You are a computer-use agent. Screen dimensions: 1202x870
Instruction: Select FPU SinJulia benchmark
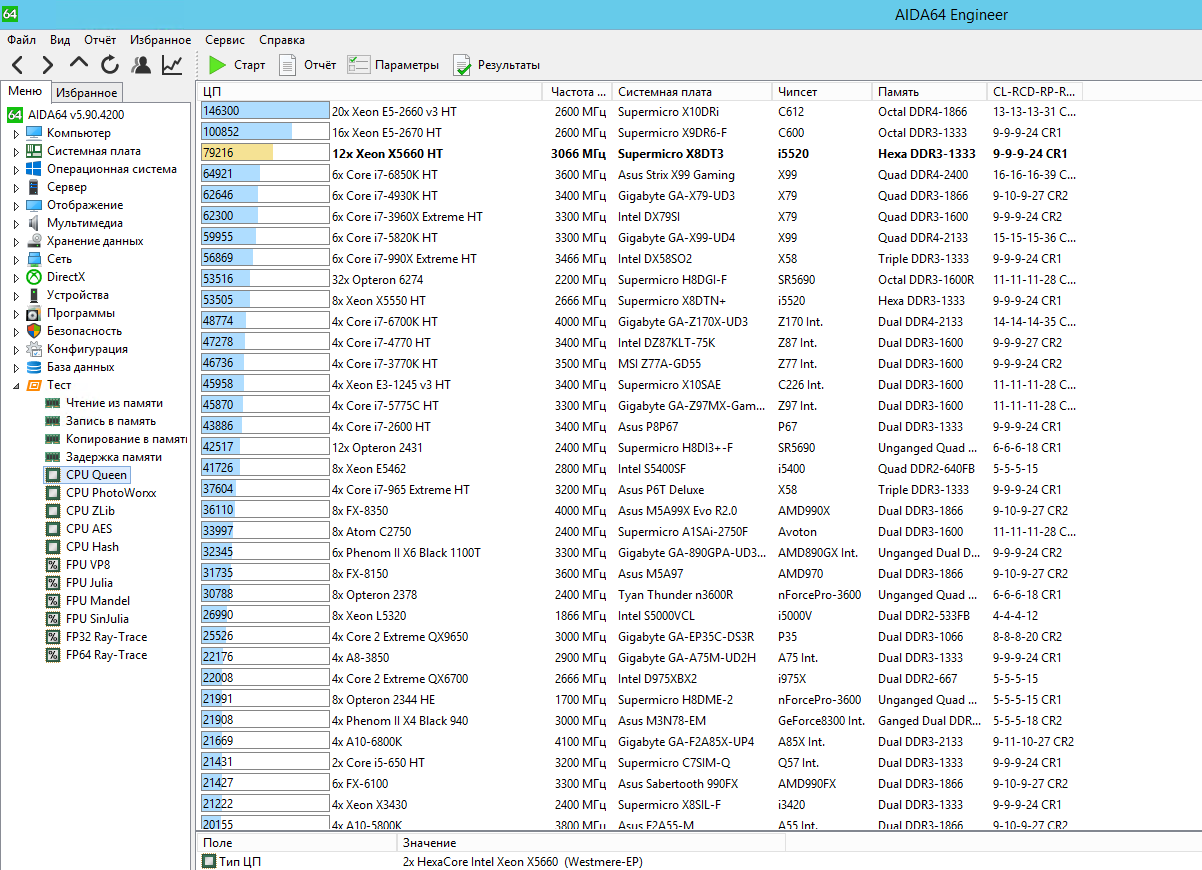(97, 619)
